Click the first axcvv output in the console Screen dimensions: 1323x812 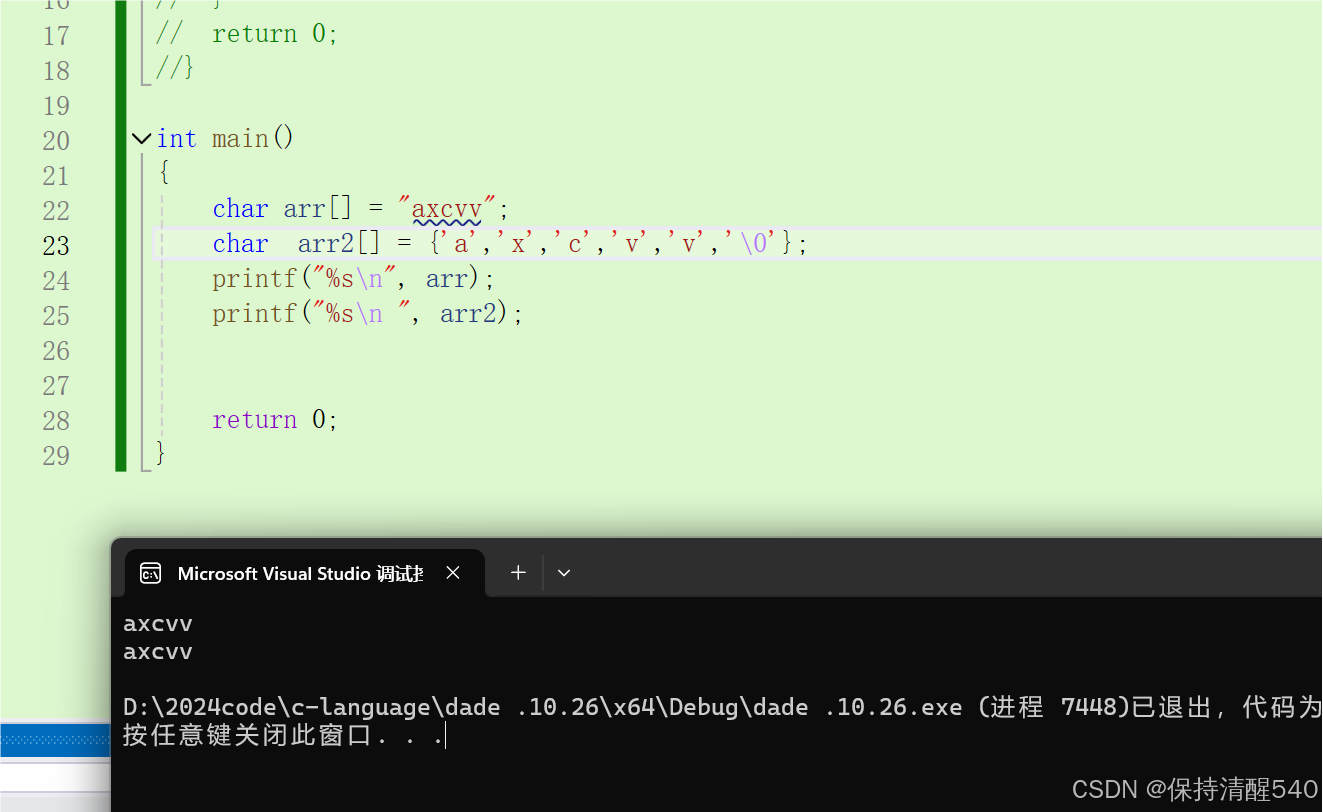pos(157,622)
